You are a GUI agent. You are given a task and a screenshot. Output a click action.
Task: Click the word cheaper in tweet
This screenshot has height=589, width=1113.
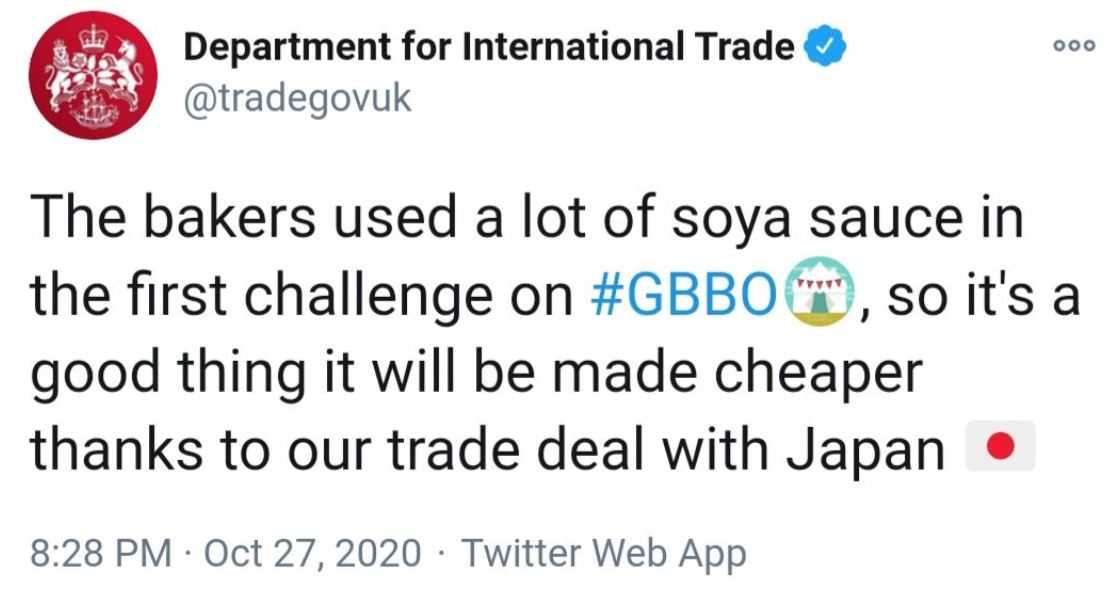(818, 374)
